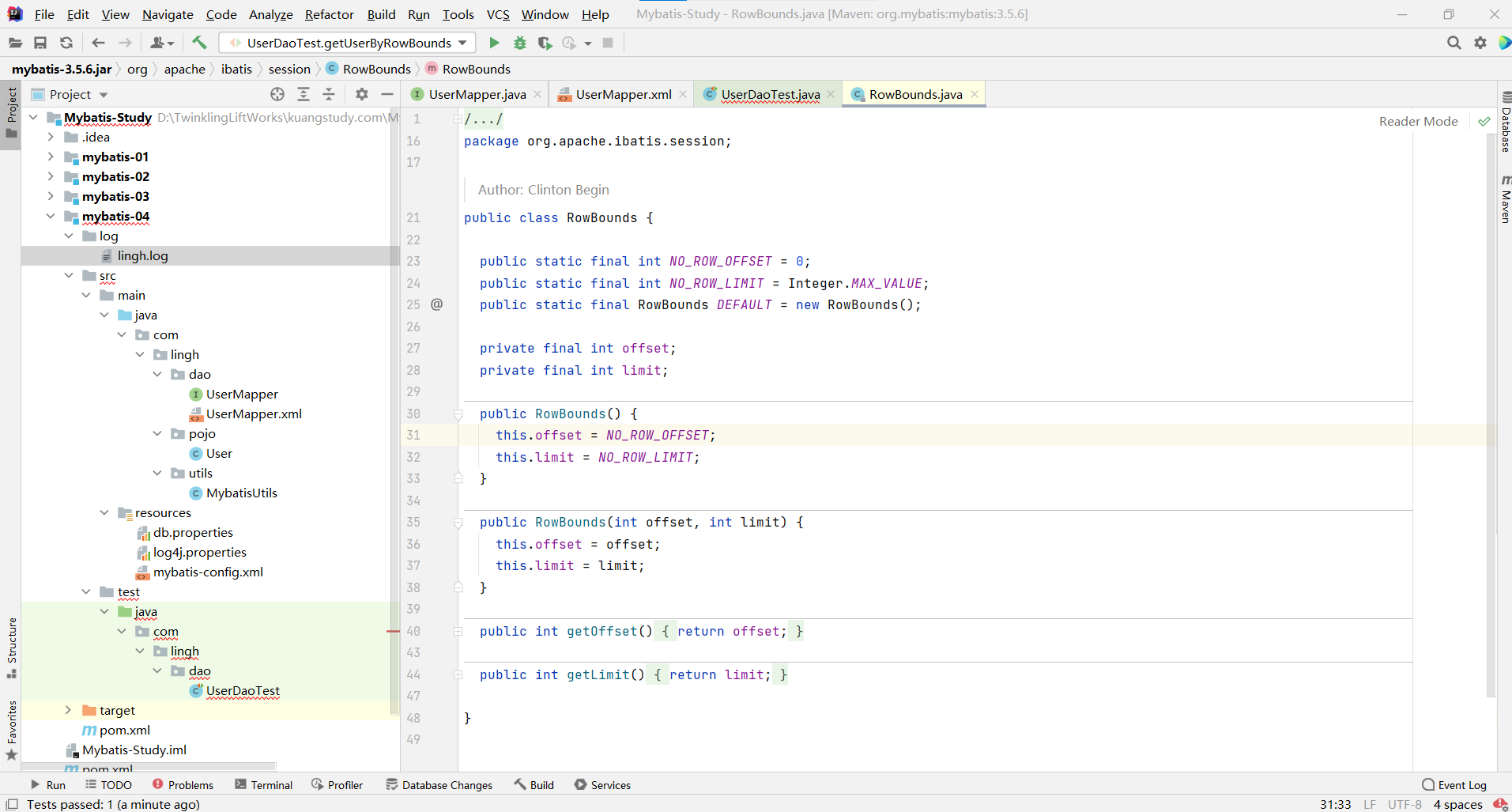Open the File menu

[x=44, y=14]
